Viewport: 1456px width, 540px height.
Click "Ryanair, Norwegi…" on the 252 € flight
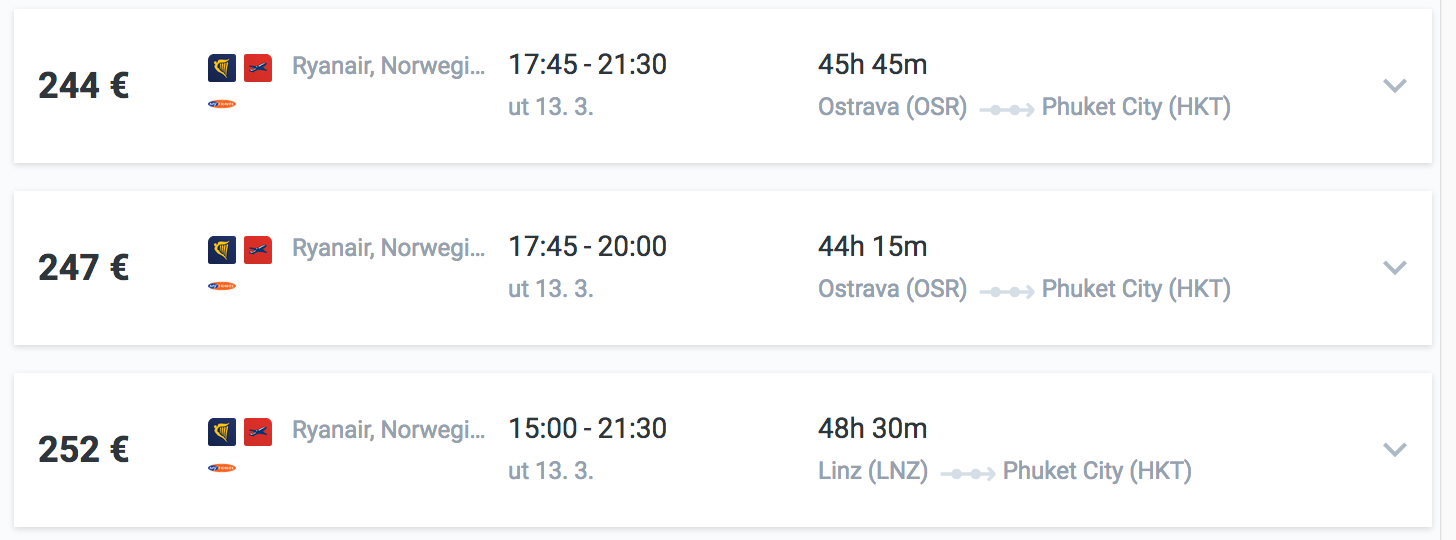coord(389,430)
